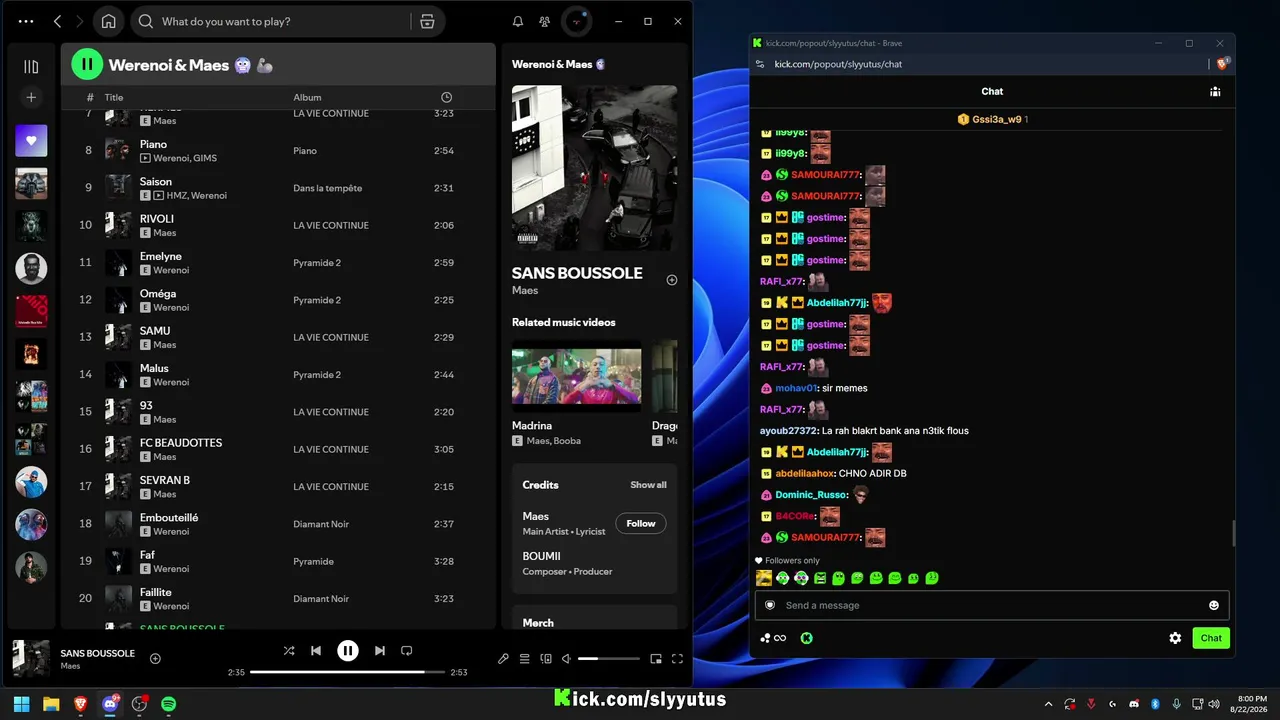Open the Friend Activity icon in Spotify
The width and height of the screenshot is (1280, 720).
(544, 21)
